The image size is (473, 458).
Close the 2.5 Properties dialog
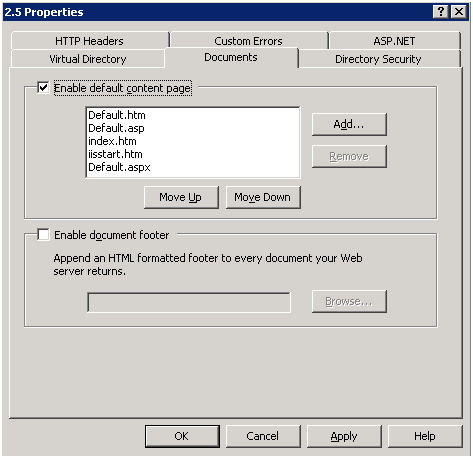tap(459, 12)
